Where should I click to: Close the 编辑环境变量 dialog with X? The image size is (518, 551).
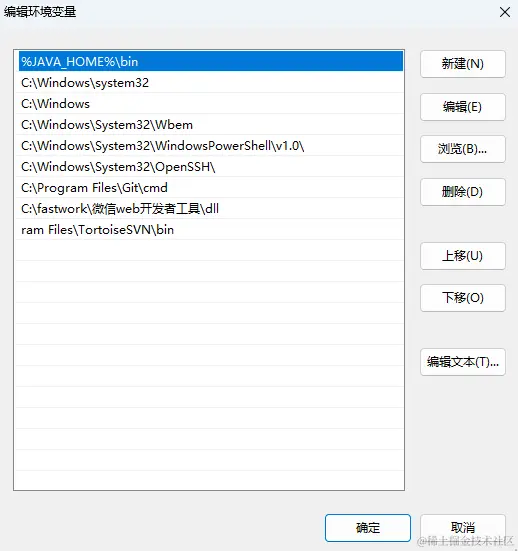click(x=505, y=12)
